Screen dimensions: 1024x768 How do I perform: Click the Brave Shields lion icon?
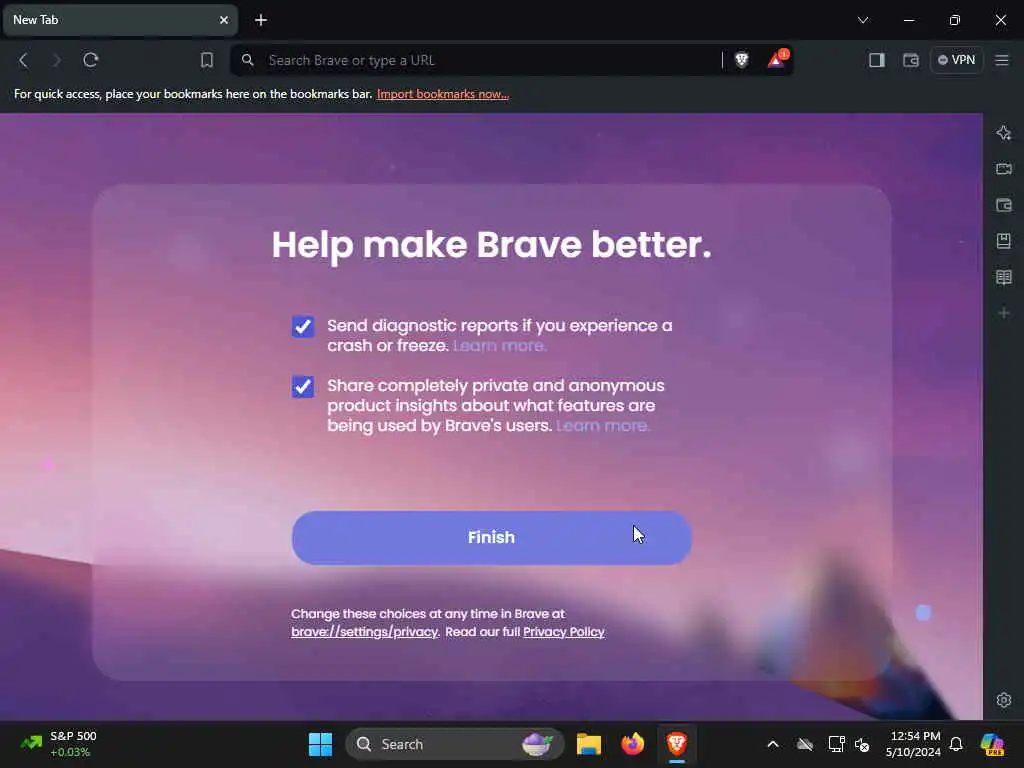(x=741, y=60)
